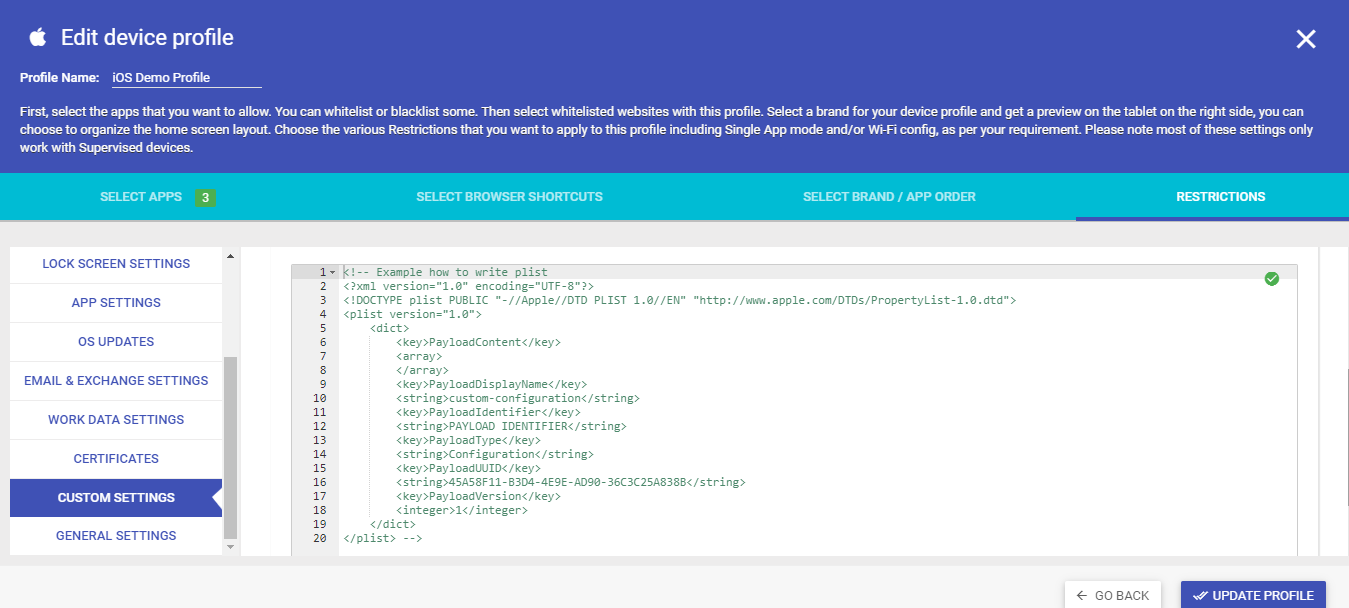The height and width of the screenshot is (608, 1349).
Task: Click the green validation checkmark in editor
Action: tap(1272, 279)
